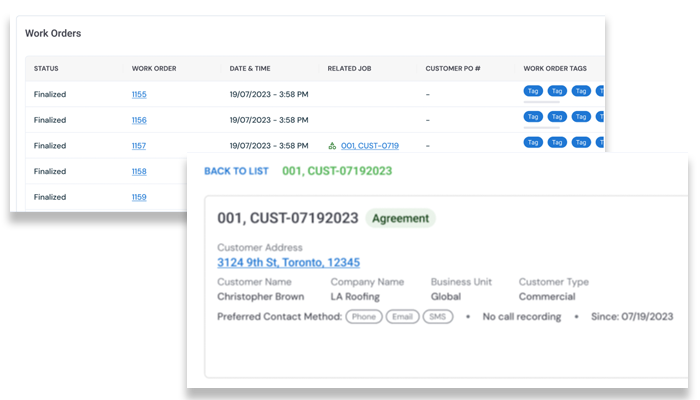Open work order 1159
The image size is (700, 400).
[x=139, y=198]
